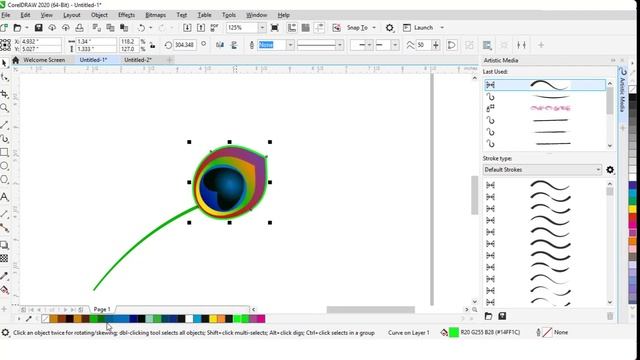This screenshot has width=640, height=360.
Task: Click the Mirror vertically icon
Action: tap(234, 45)
